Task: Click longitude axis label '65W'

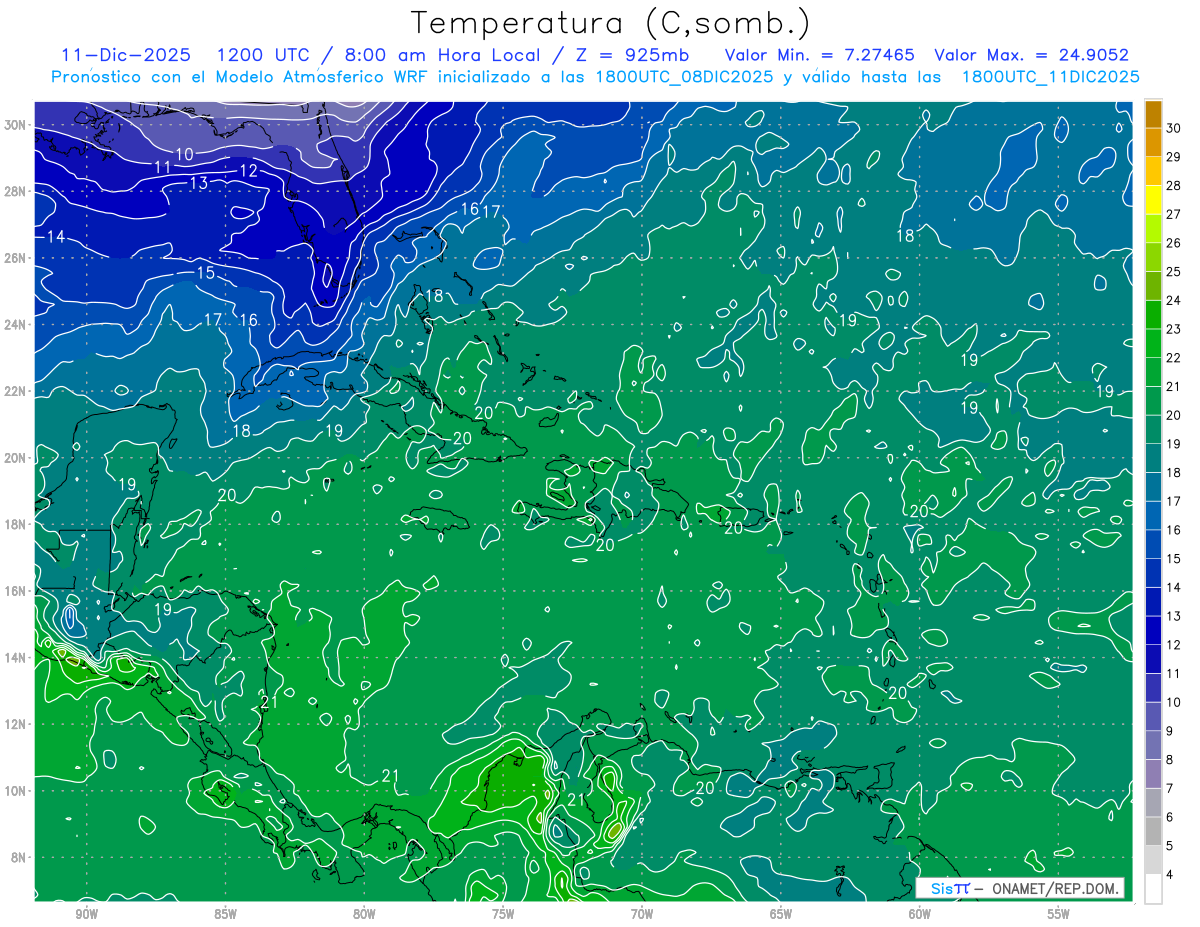Action: 781,914
